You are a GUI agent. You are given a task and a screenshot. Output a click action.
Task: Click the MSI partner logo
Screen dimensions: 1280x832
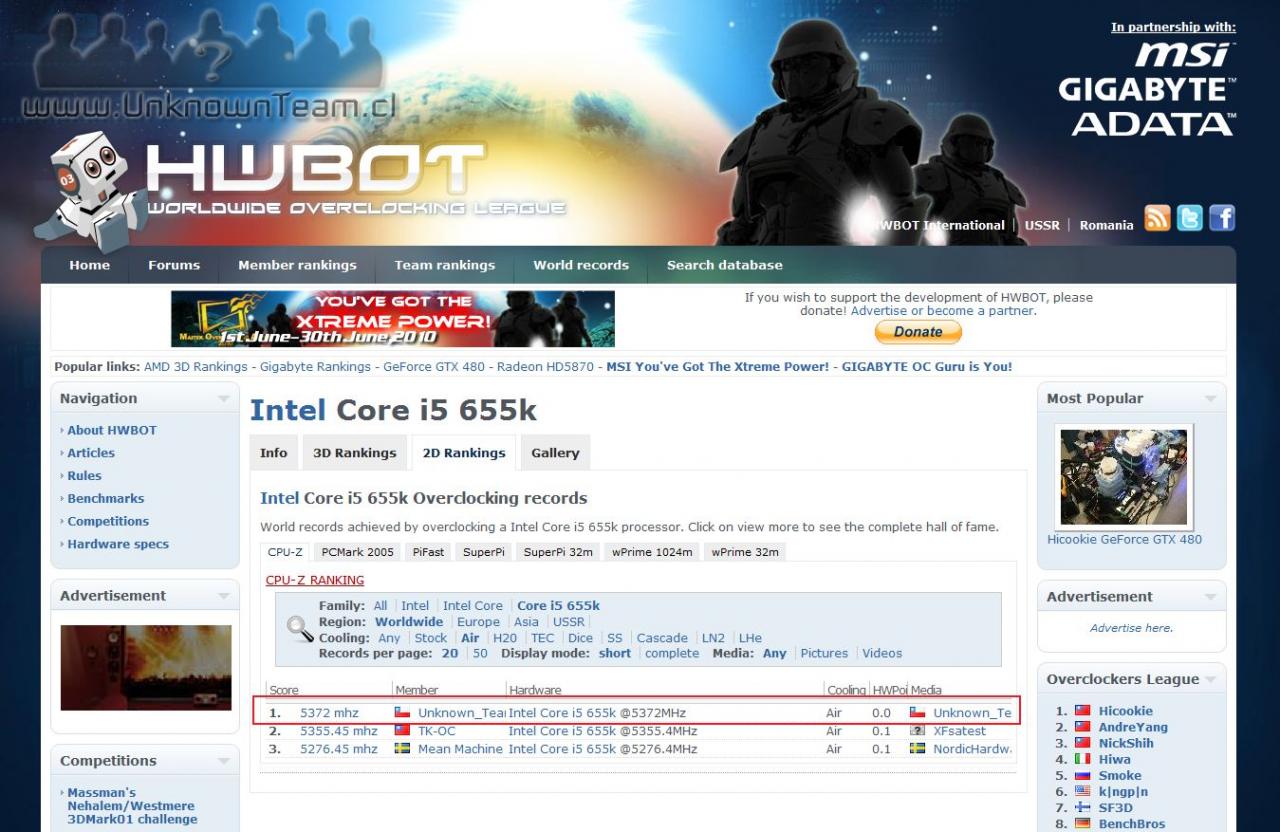pos(1186,54)
